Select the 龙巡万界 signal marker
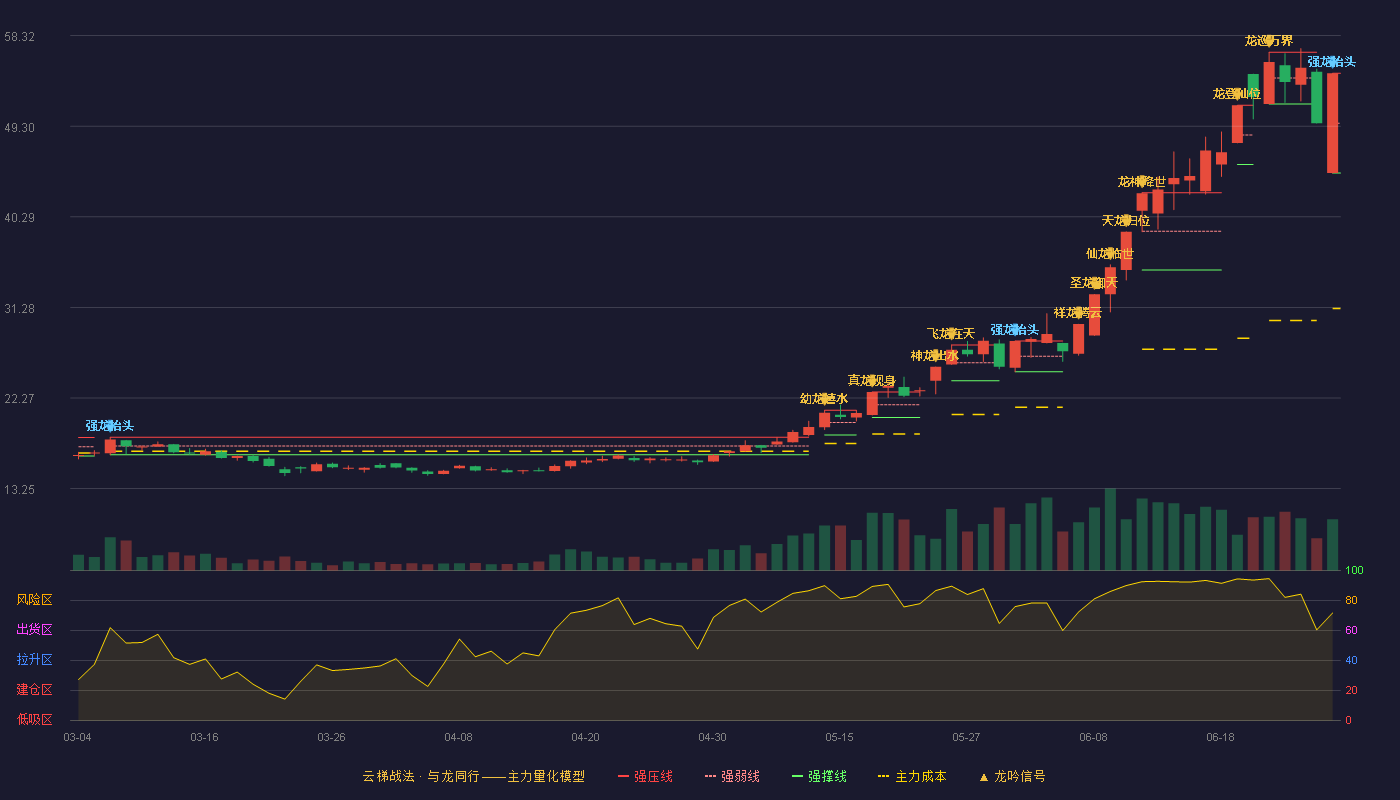The width and height of the screenshot is (1400, 800). tap(1269, 40)
